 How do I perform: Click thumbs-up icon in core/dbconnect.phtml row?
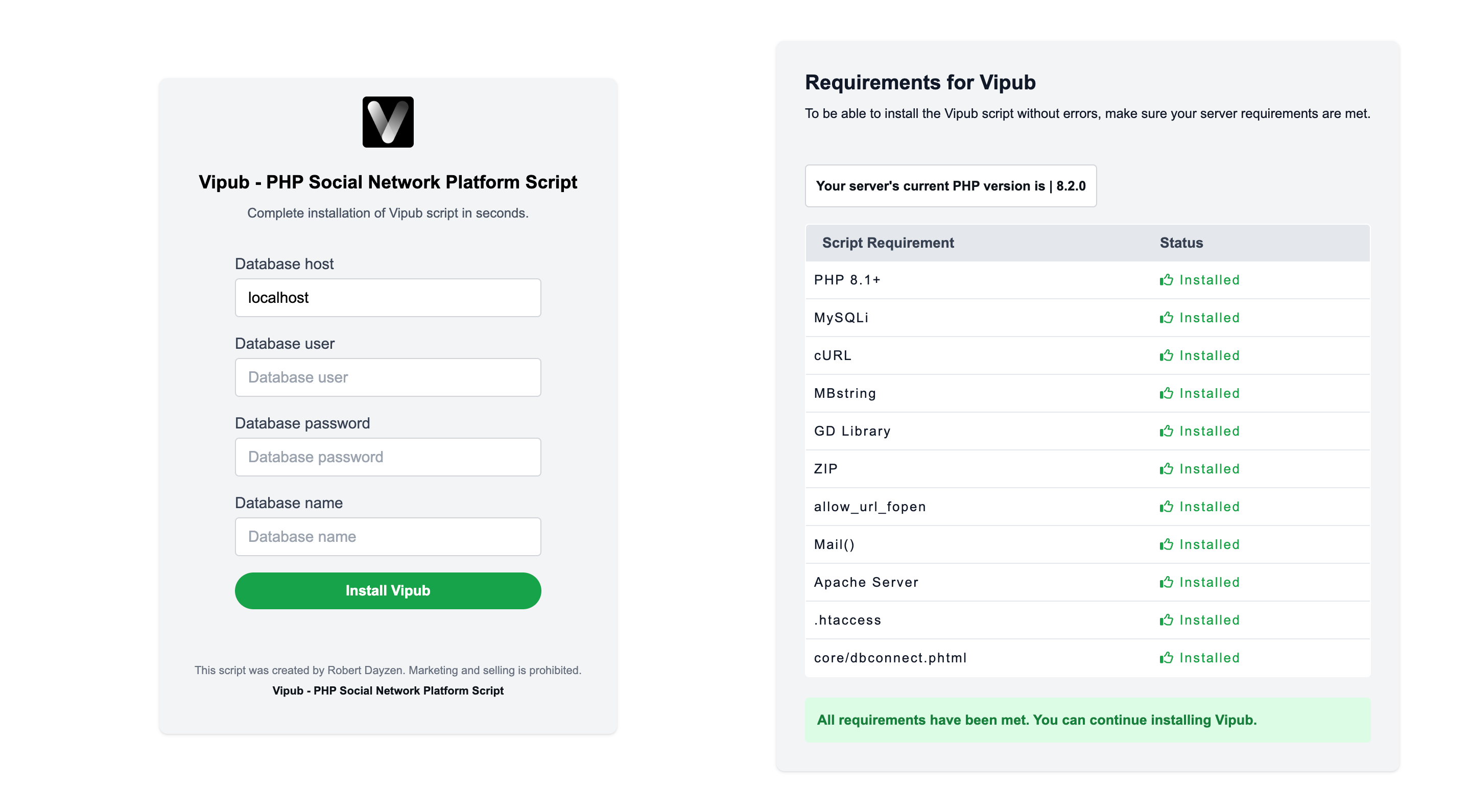click(1166, 657)
